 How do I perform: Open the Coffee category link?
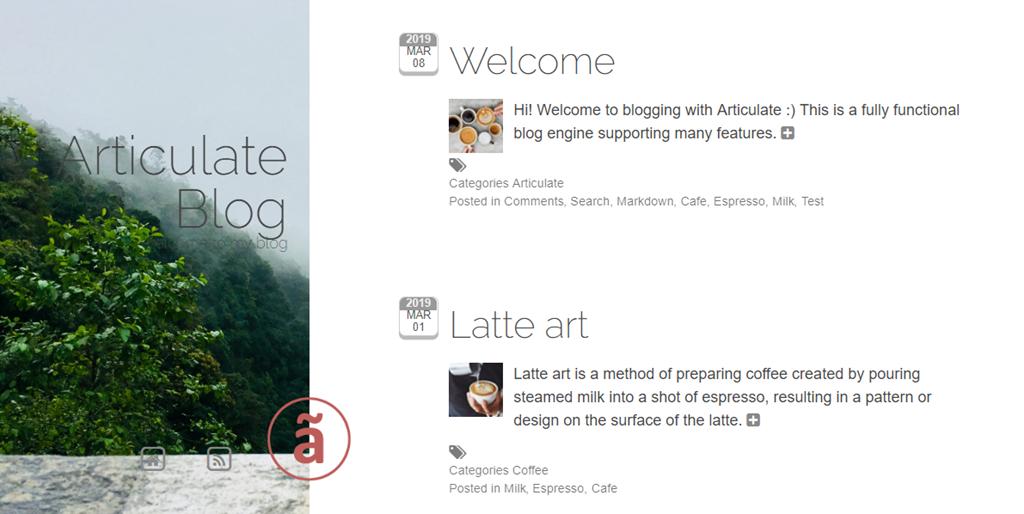530,470
